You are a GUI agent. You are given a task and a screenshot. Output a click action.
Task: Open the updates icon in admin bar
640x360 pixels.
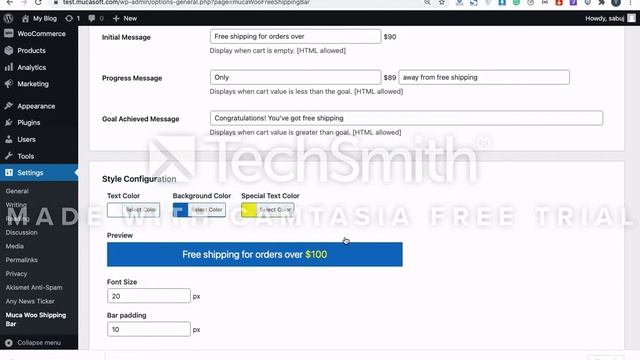[x=69, y=18]
